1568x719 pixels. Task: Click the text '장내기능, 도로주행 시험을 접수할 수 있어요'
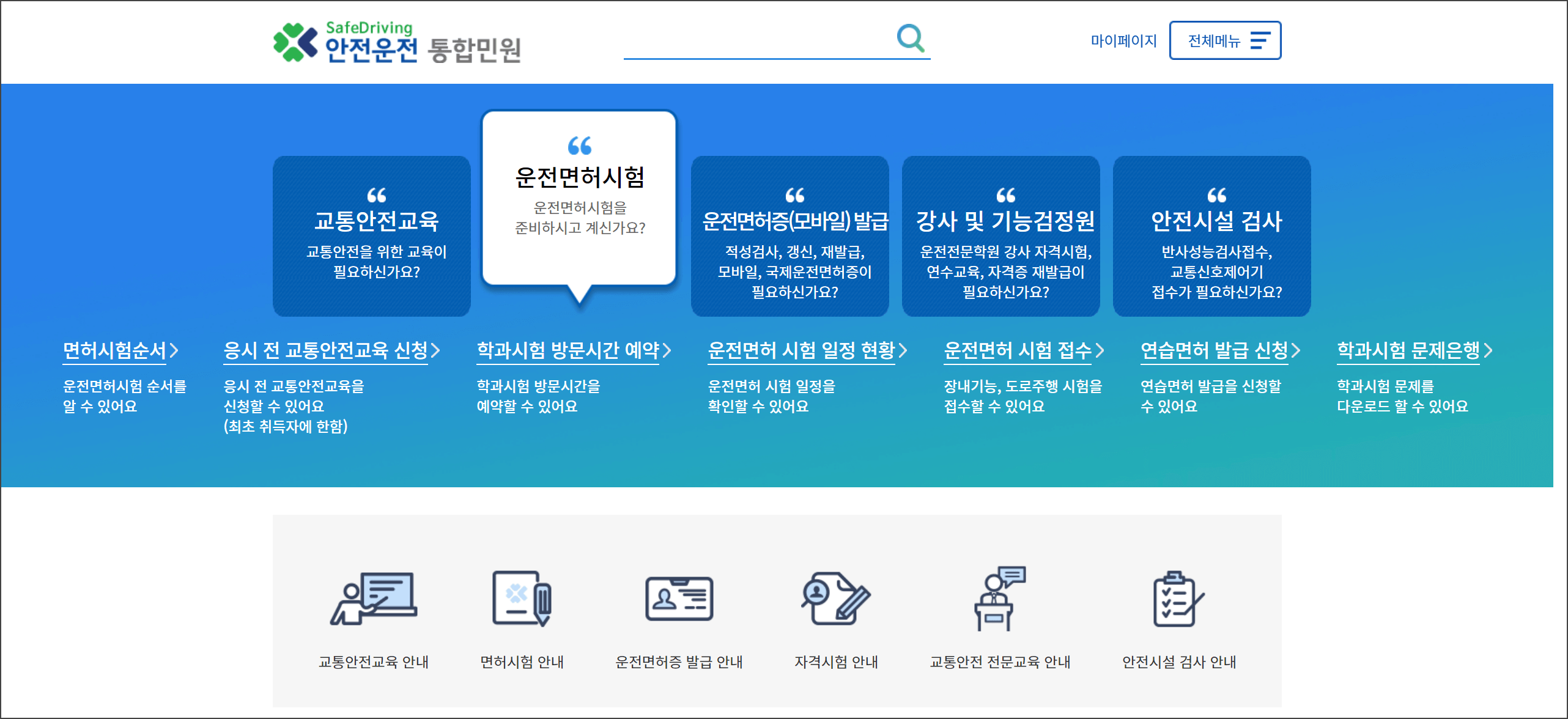[x=1023, y=396]
